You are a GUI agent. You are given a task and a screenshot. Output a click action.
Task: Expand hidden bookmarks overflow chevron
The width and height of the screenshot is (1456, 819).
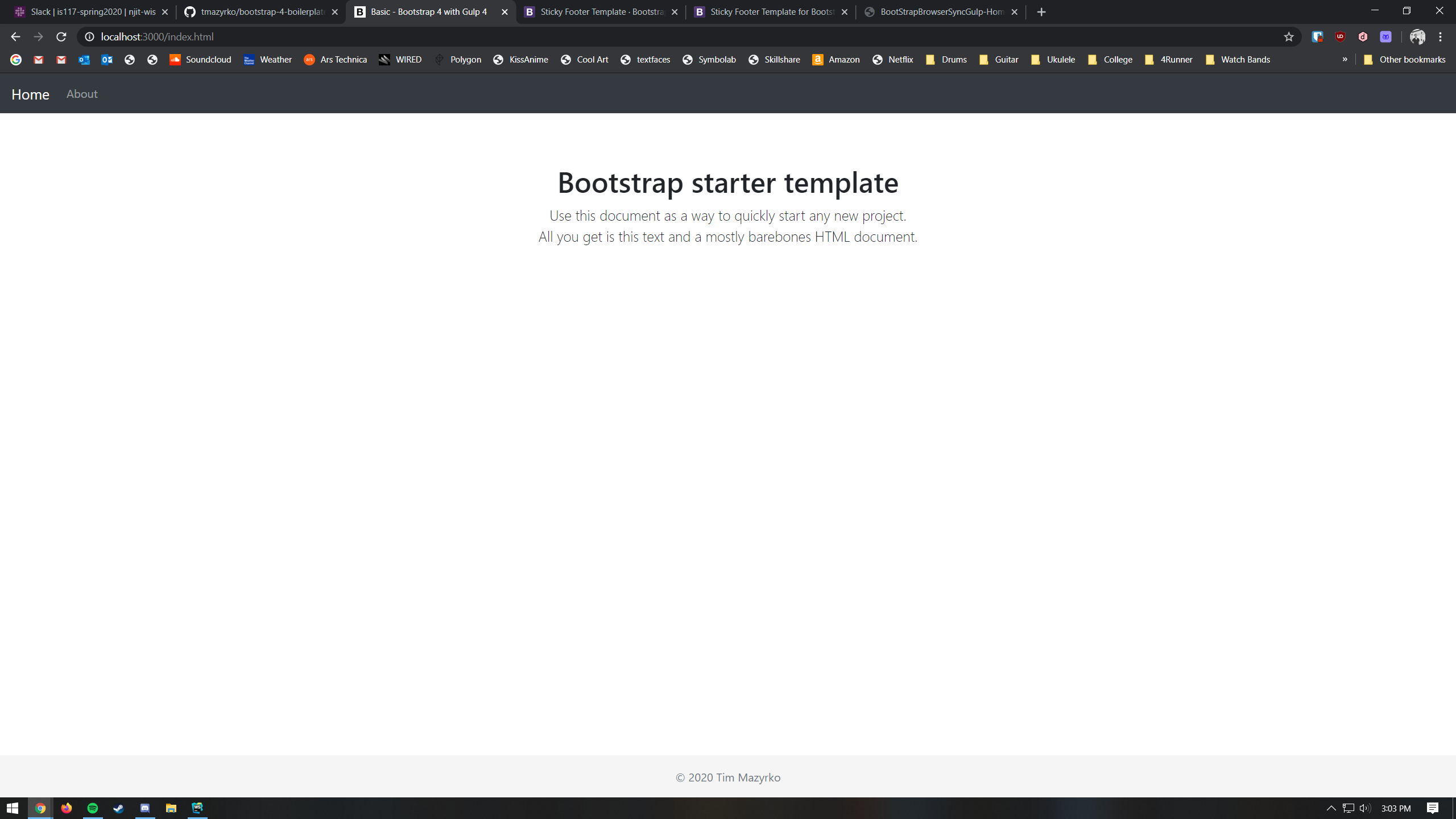(1345, 59)
